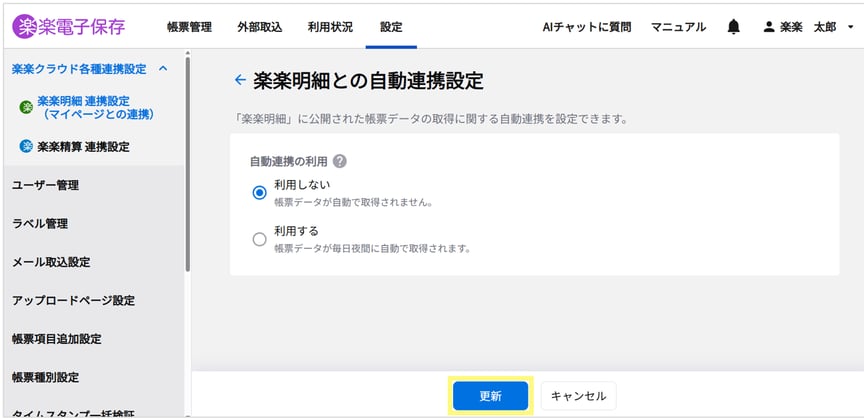
Task: Click the user profile silhouette icon
Action: click(769, 27)
